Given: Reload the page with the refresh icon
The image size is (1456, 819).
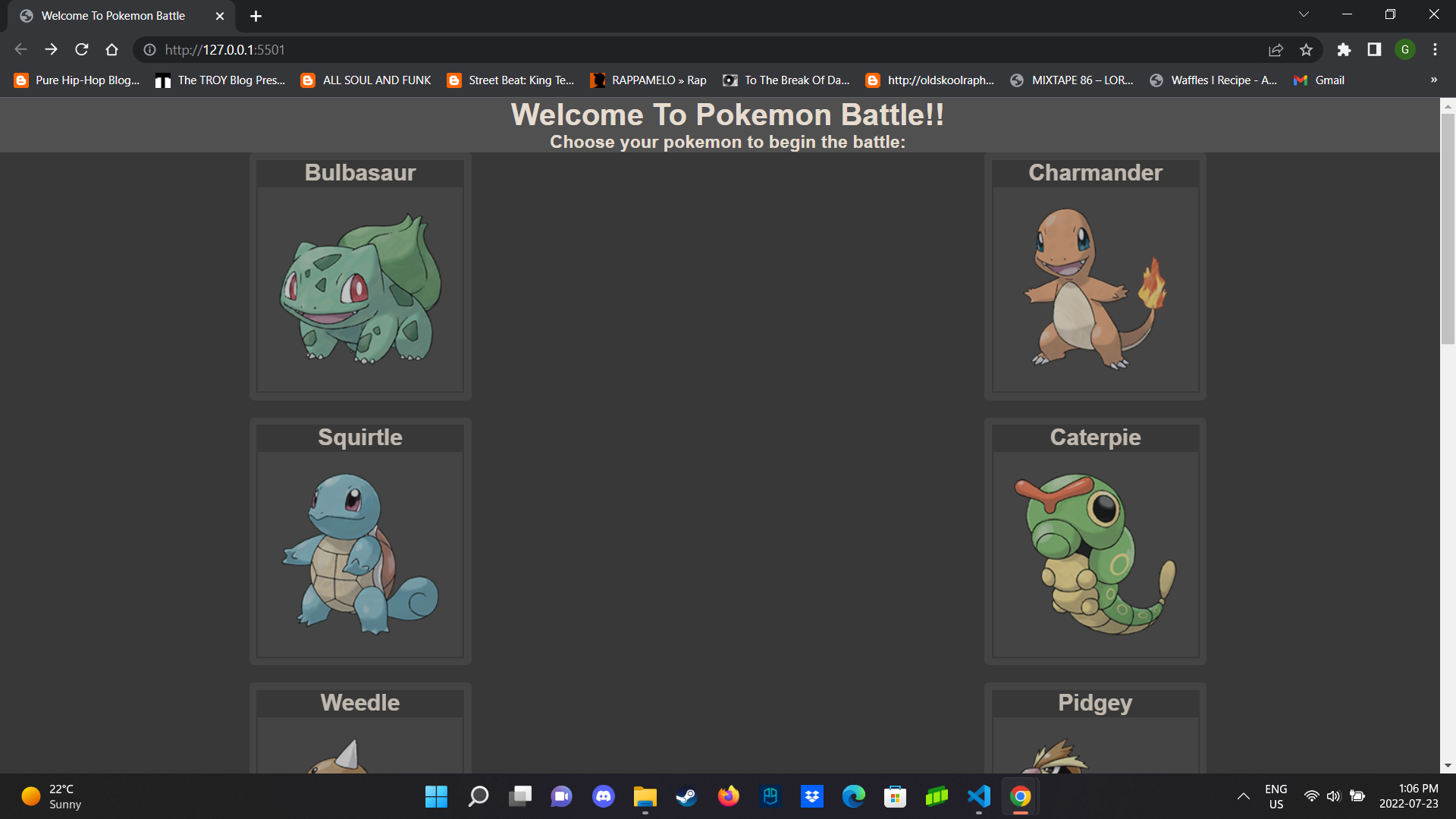Looking at the screenshot, I should point(82,49).
